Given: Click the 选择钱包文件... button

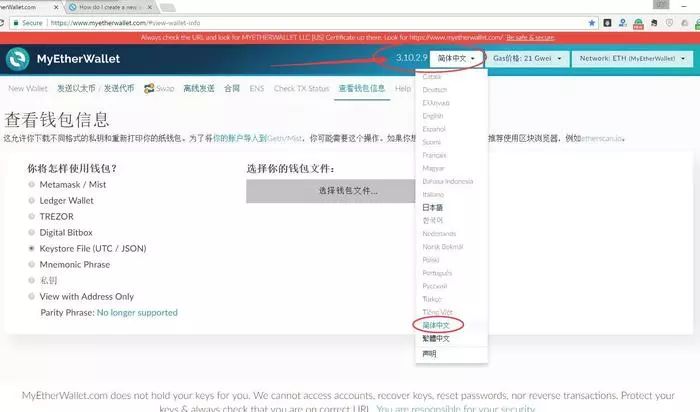Looking at the screenshot, I should [x=331, y=191].
